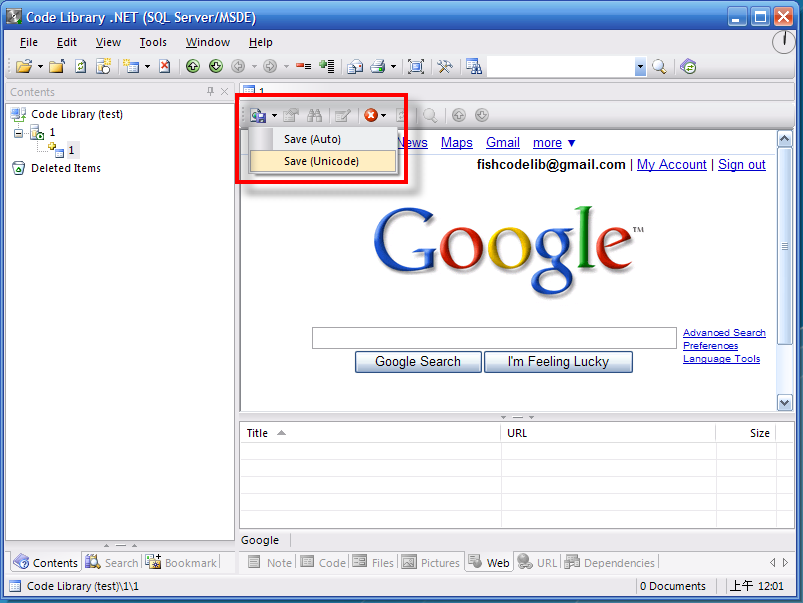Click the I'm Feeling Lucky button
The image size is (803, 603).
[x=558, y=362]
